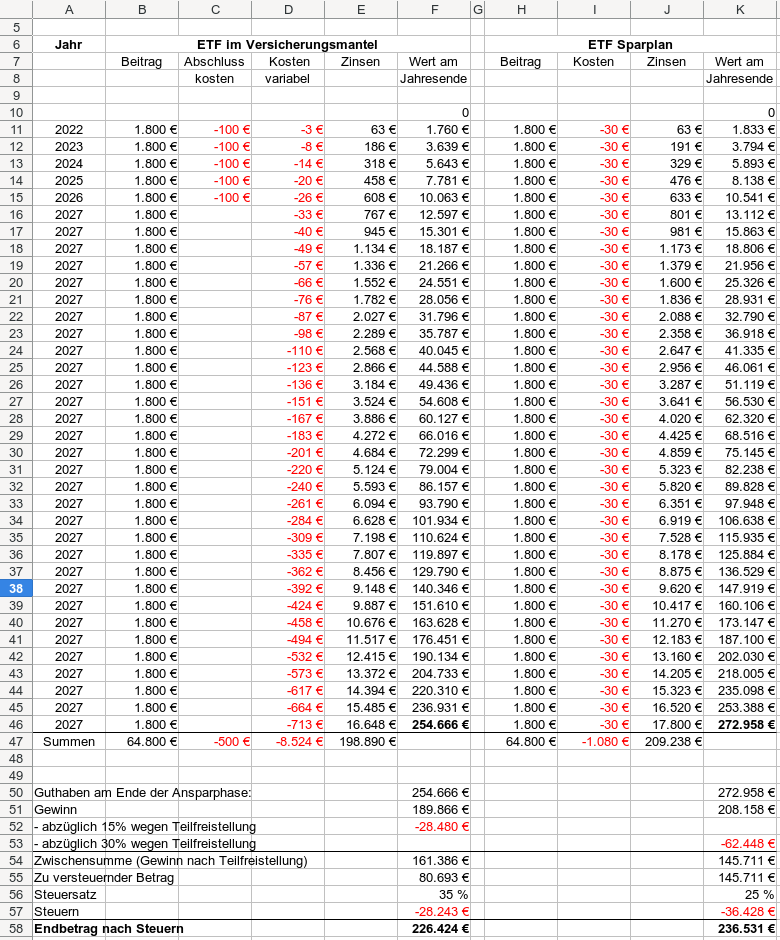
Task: Click the 'Jahr' header cell
Action: (x=69, y=44)
